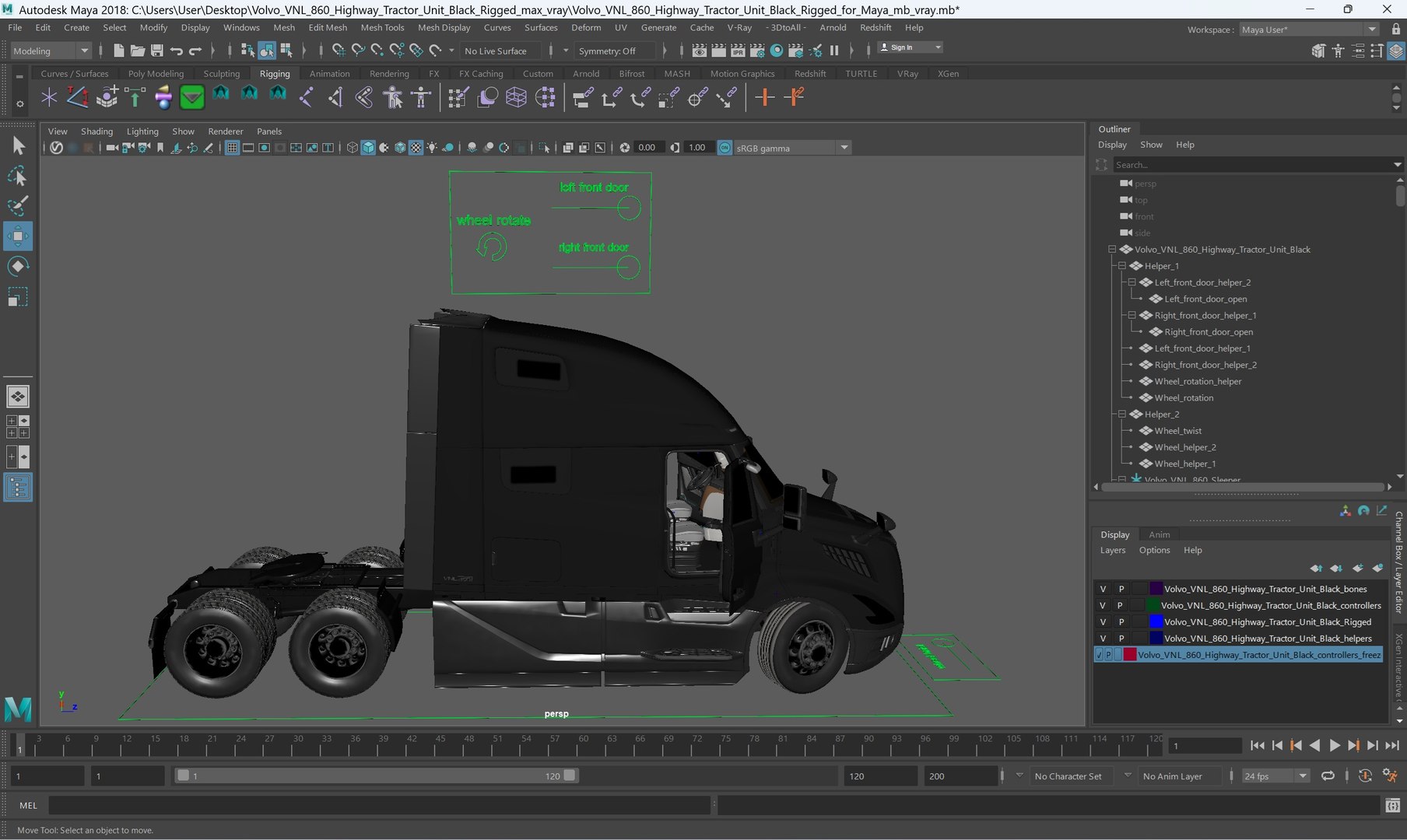The image size is (1407, 840).
Task: Collapse the Helper_1 node in the Outliner
Action: coord(1122,266)
